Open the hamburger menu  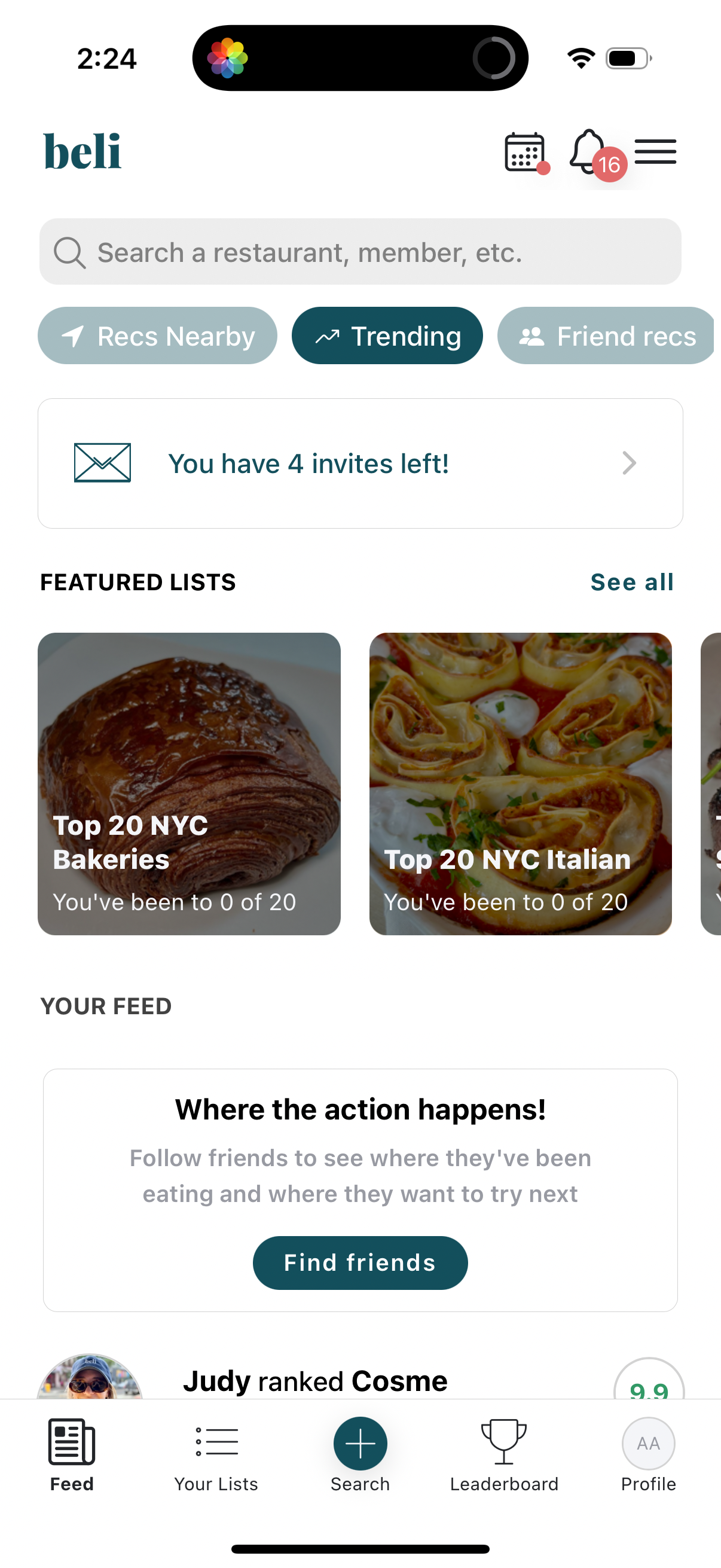click(655, 151)
